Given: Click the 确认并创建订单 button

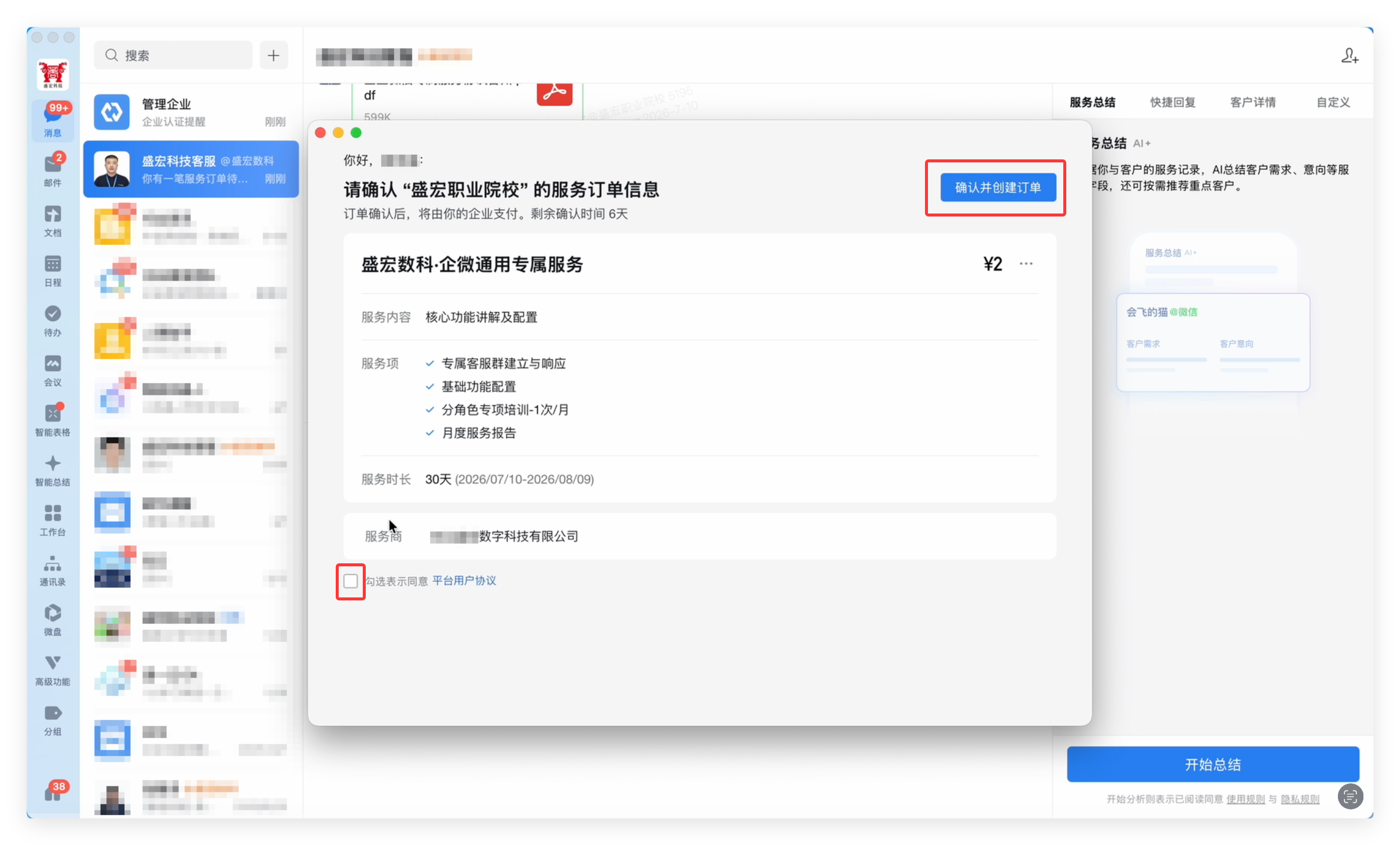Looking at the screenshot, I should click(998, 187).
